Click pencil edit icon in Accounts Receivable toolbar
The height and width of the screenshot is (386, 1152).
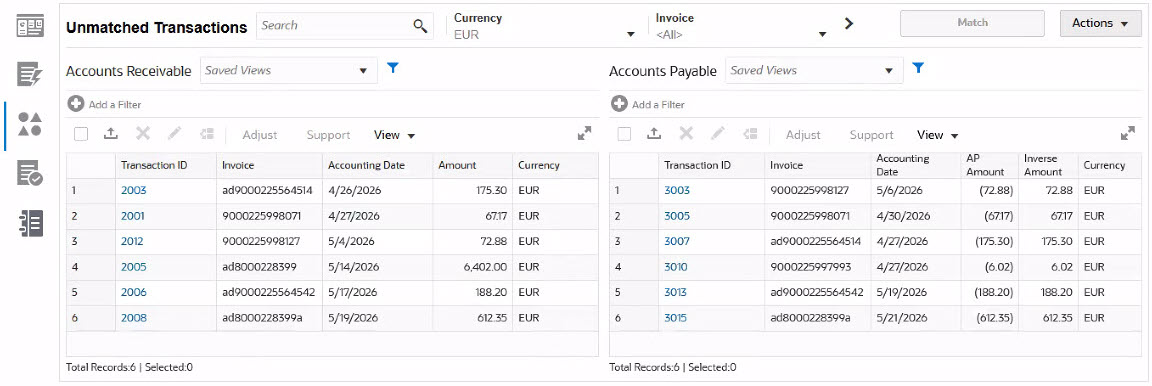[174, 134]
